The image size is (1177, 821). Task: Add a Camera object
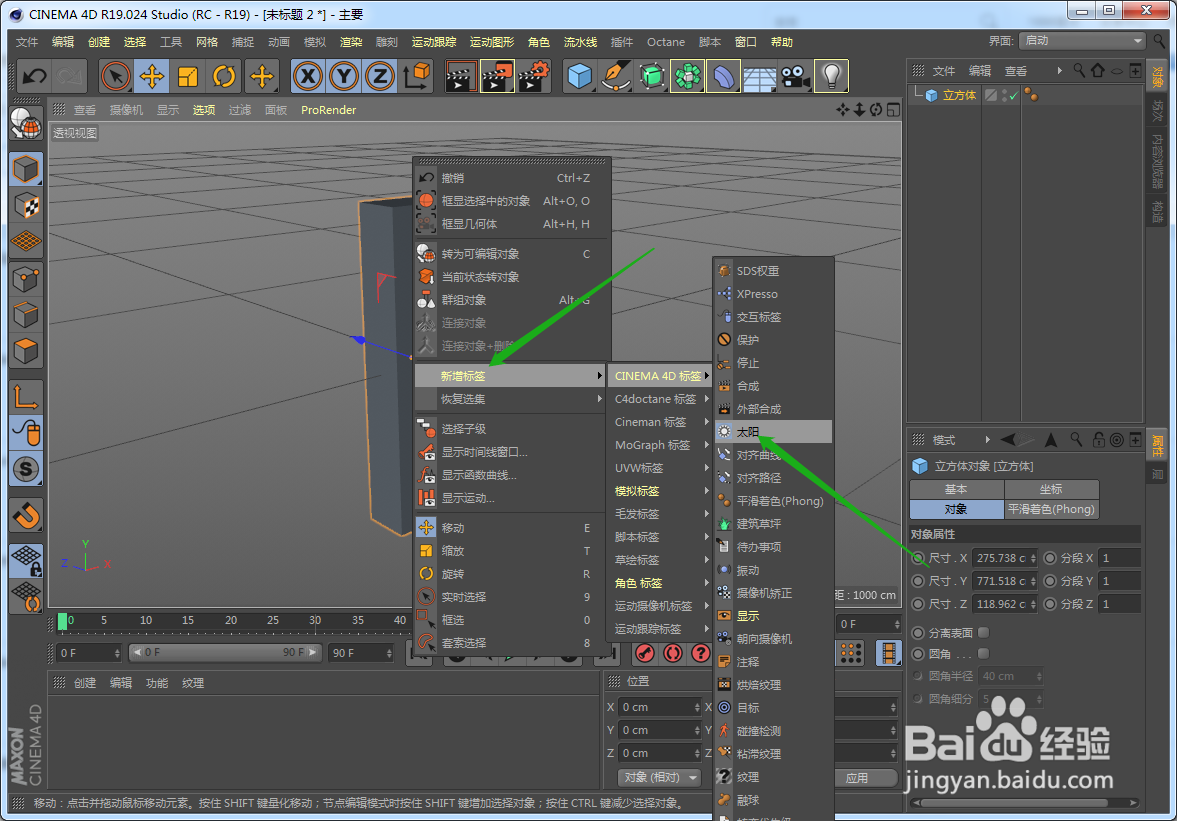coord(796,77)
